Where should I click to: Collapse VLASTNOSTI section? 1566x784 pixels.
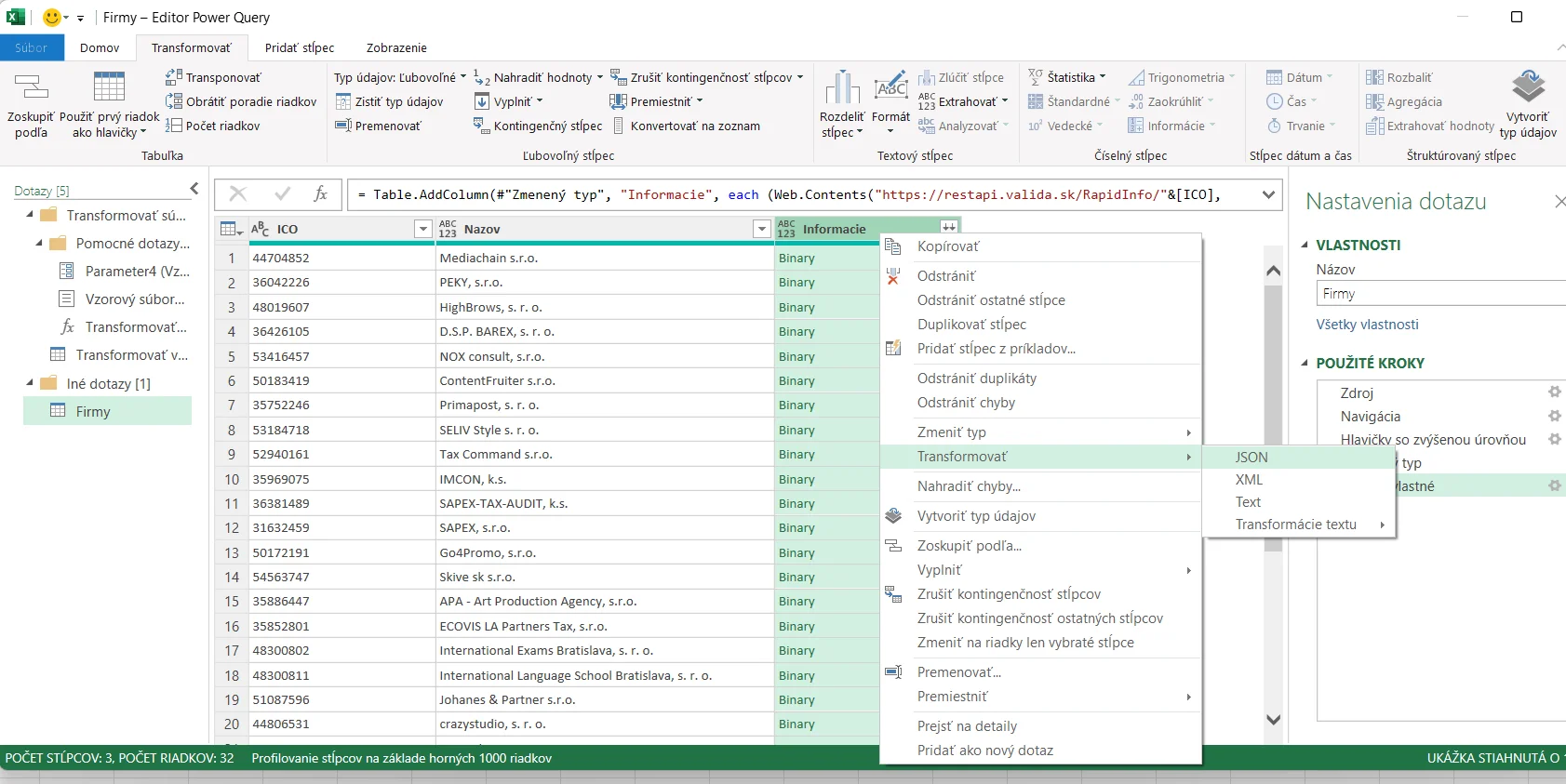coord(1305,246)
